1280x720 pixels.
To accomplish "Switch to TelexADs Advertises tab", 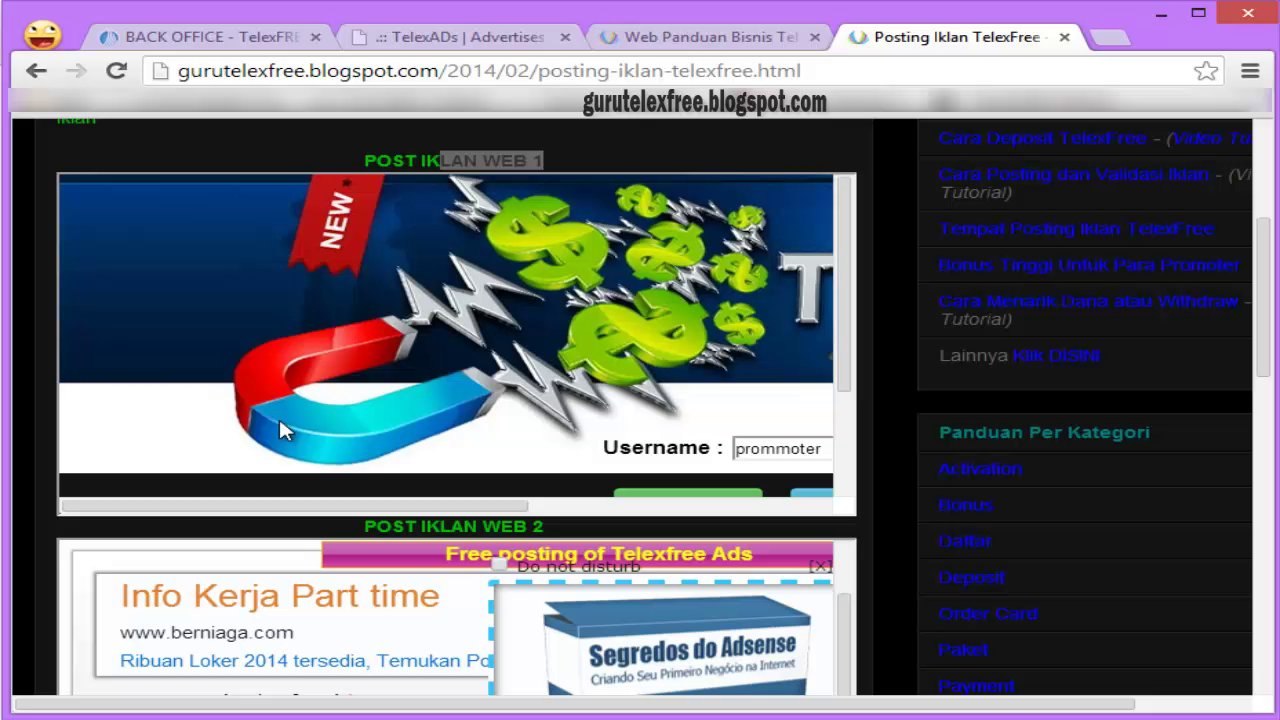I will (460, 37).
